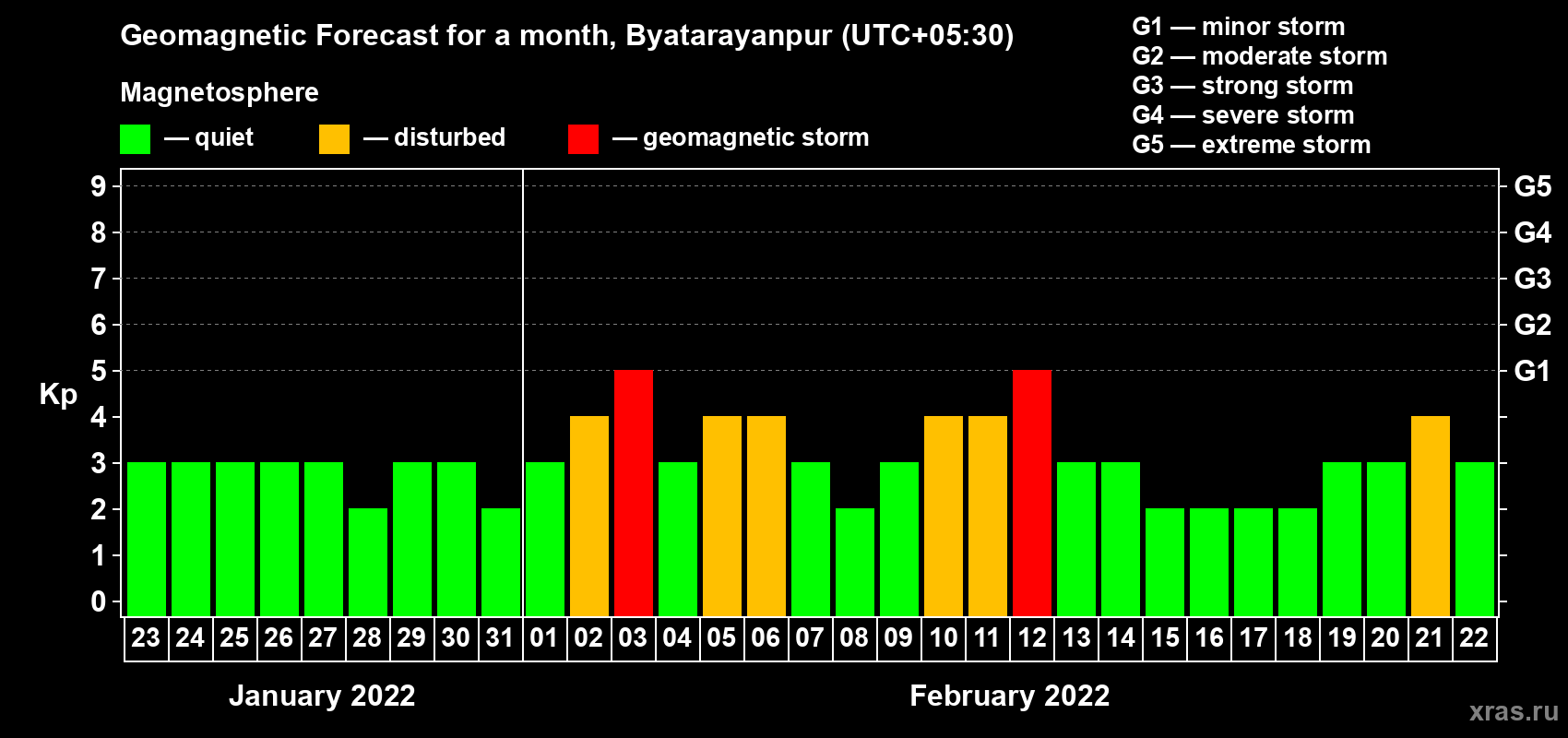Screen dimensions: 1568x738
Task: Click the '— geomagnetic storm' legend text
Action: pos(741,137)
